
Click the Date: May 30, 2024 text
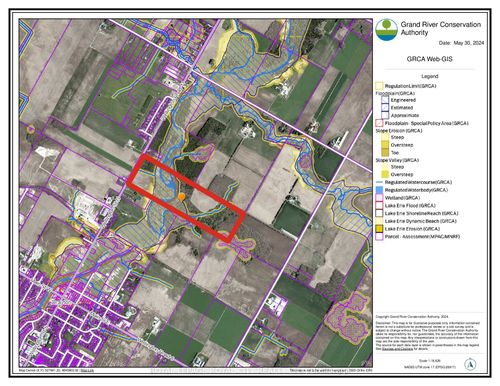[x=461, y=43]
